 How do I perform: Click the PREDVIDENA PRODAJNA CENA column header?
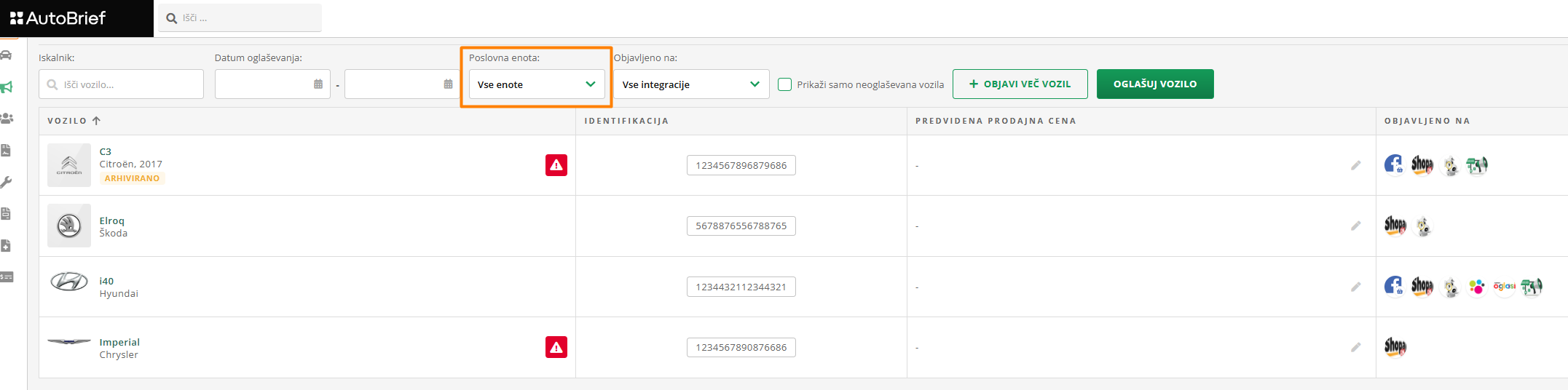(x=996, y=121)
